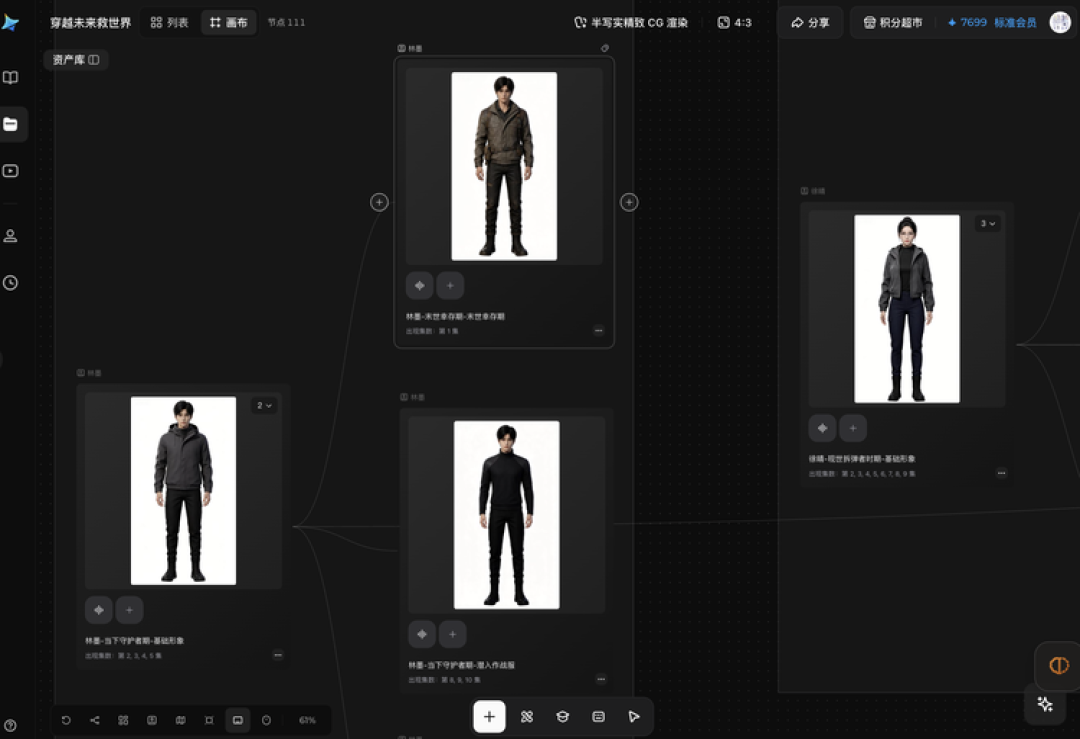This screenshot has height=739, width=1080.
Task: Open the video player icon in sidebar
Action: (x=10, y=171)
